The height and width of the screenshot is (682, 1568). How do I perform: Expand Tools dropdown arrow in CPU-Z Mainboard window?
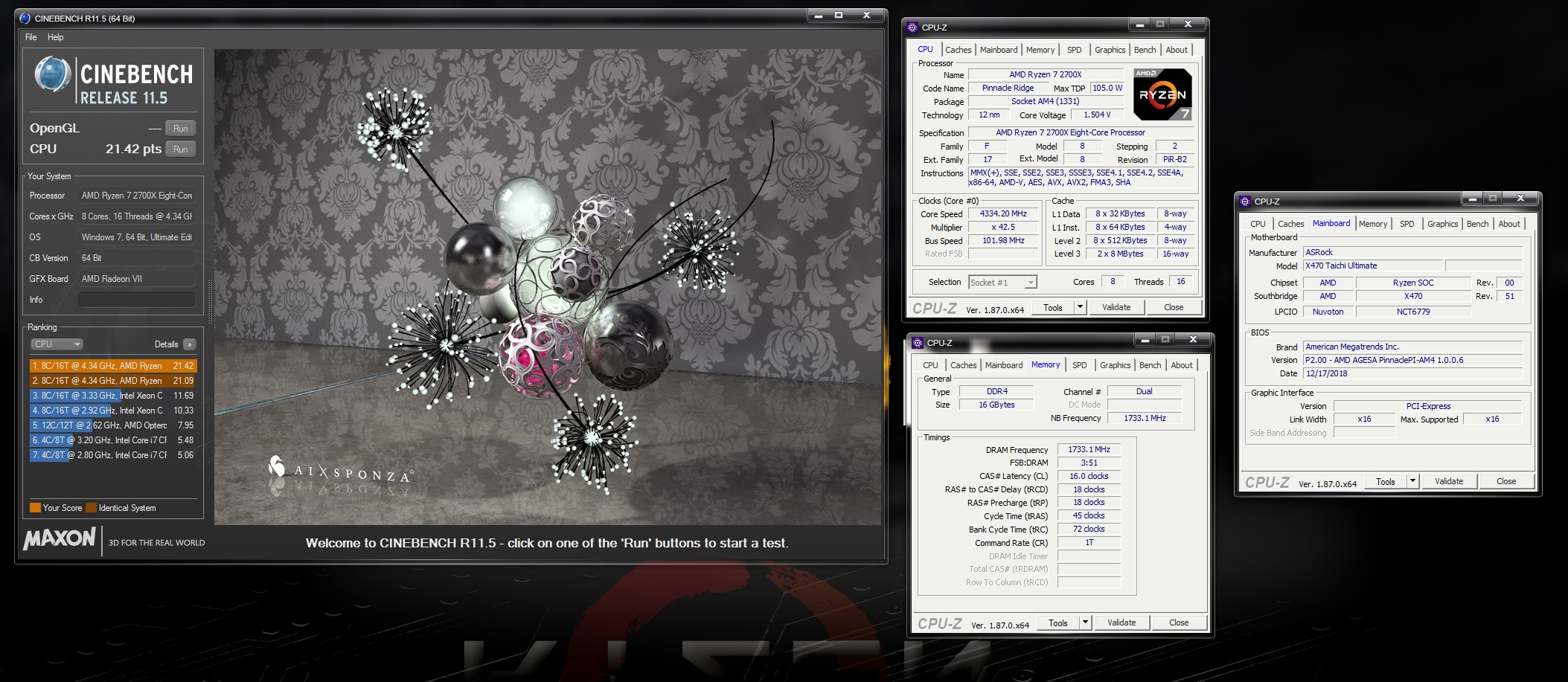click(1412, 482)
